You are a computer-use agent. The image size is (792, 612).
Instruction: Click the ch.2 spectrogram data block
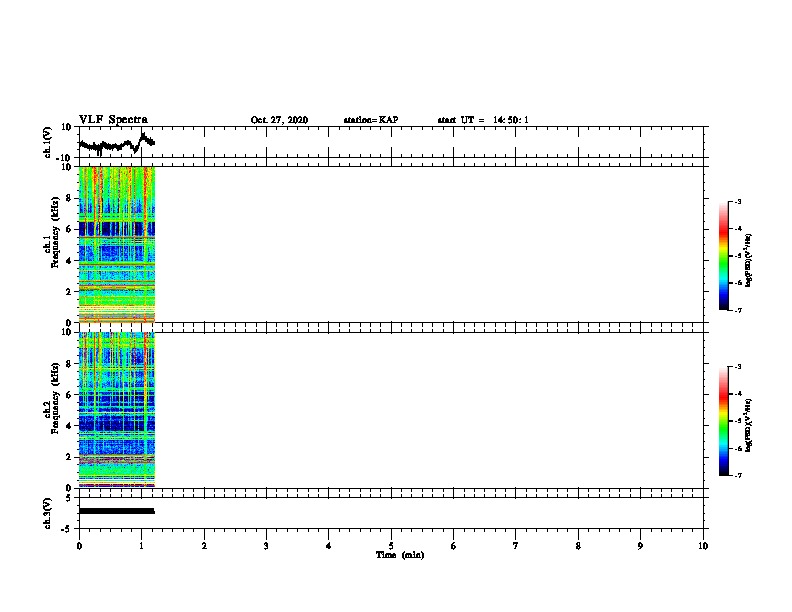point(117,410)
